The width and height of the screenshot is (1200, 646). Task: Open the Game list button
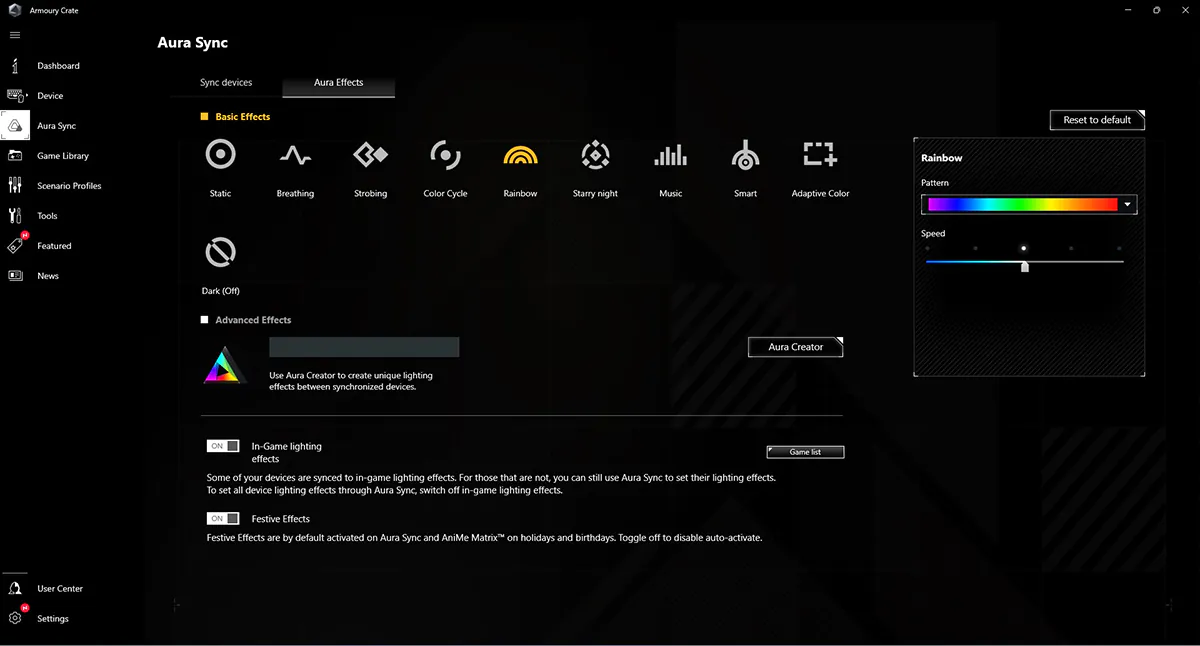coord(805,452)
